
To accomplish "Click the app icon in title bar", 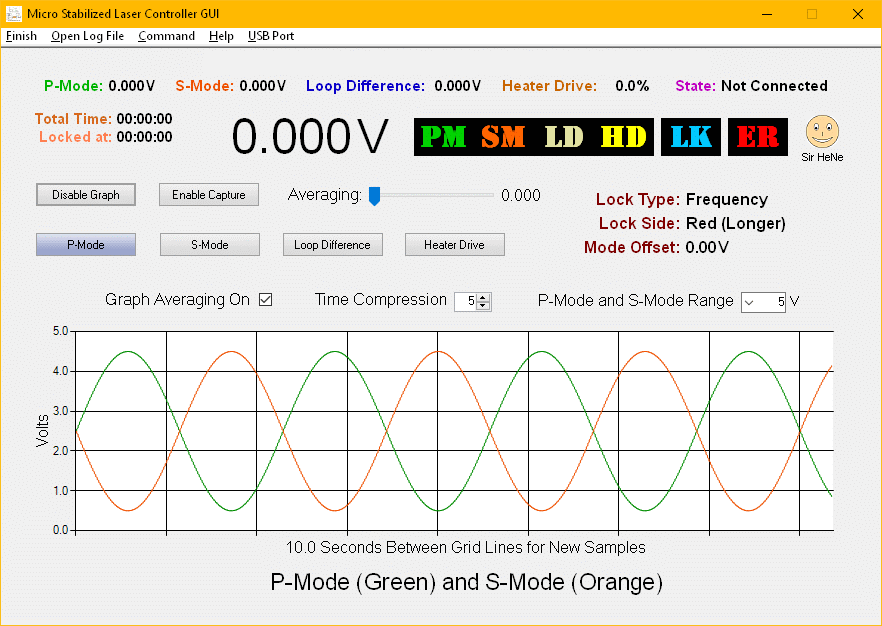I will (14, 14).
